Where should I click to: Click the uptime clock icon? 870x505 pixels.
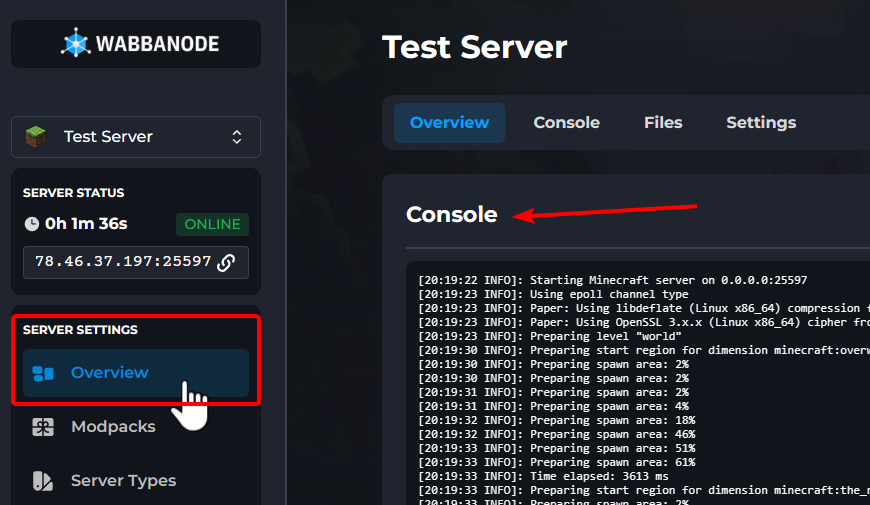coord(32,224)
